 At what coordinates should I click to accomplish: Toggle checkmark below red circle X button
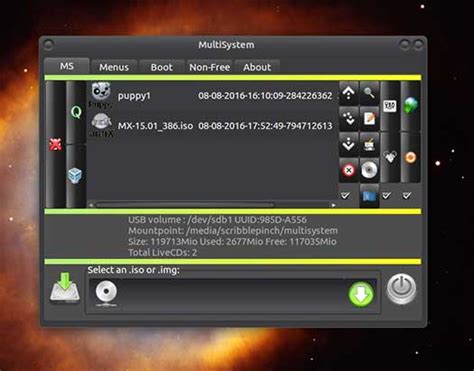tap(346, 195)
